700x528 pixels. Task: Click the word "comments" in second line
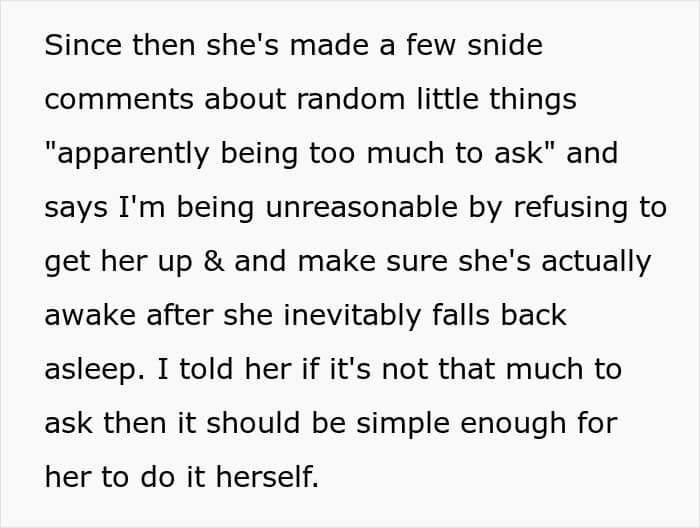click(x=119, y=100)
